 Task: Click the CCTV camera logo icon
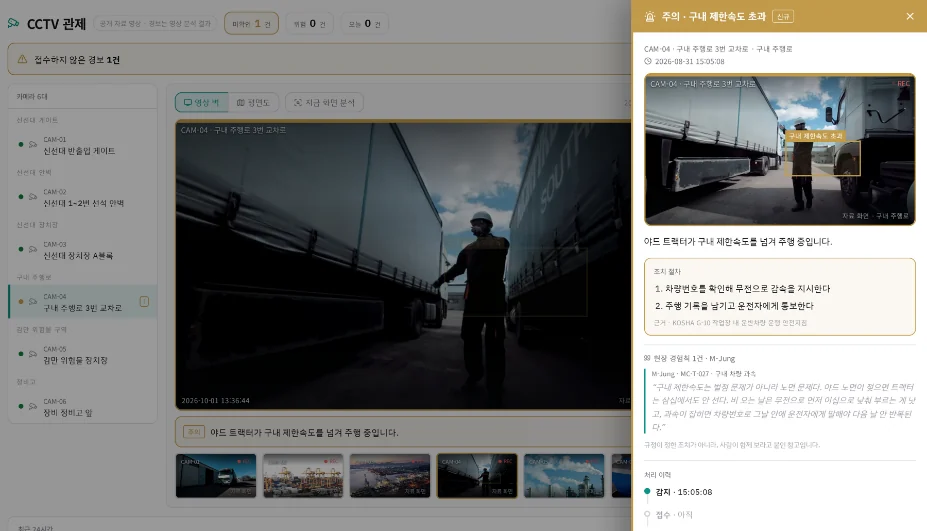click(x=14, y=23)
